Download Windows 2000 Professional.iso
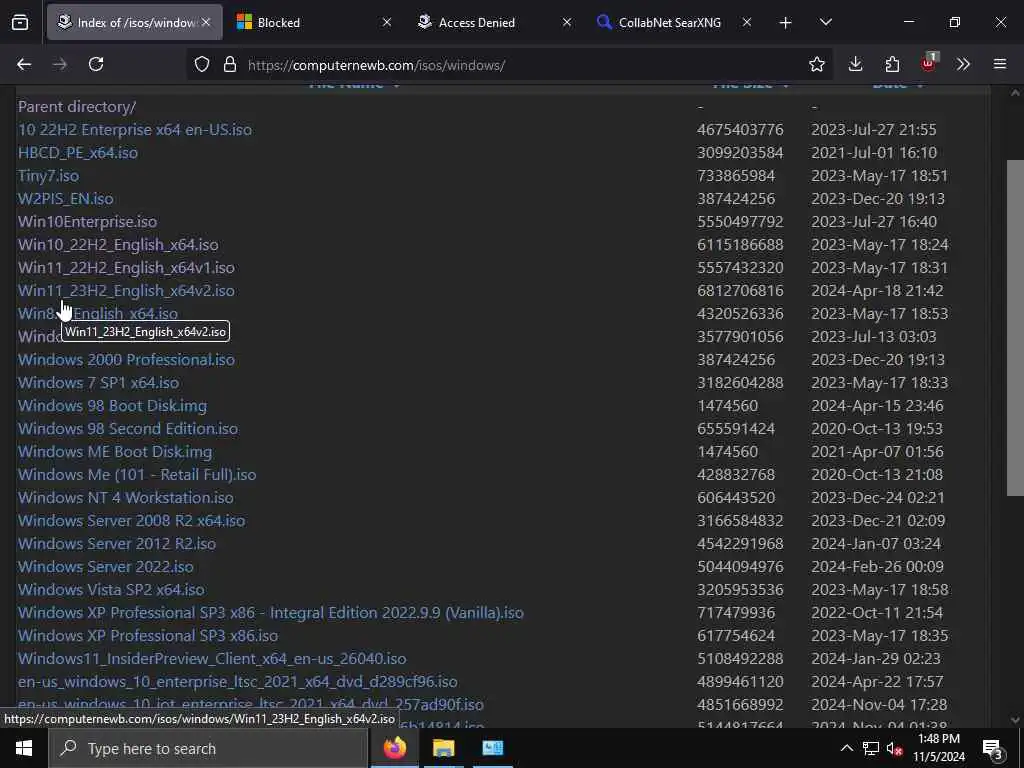The image size is (1024, 768). tap(126, 359)
